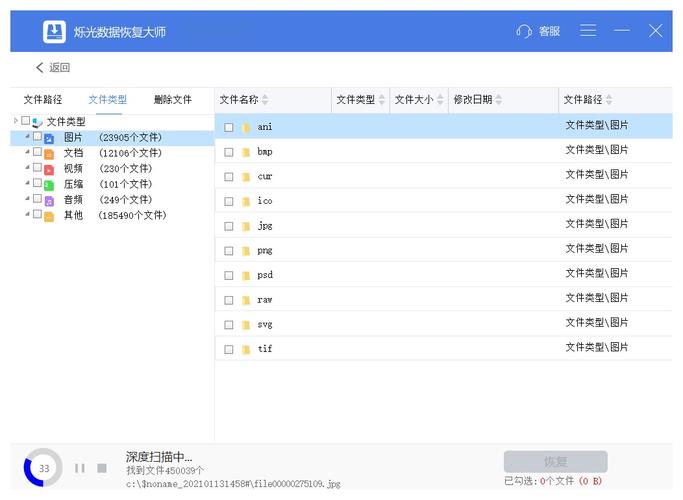This screenshot has height=500, width=683.
Task: Tick the 文档 tree checkbox
Action: [37, 152]
